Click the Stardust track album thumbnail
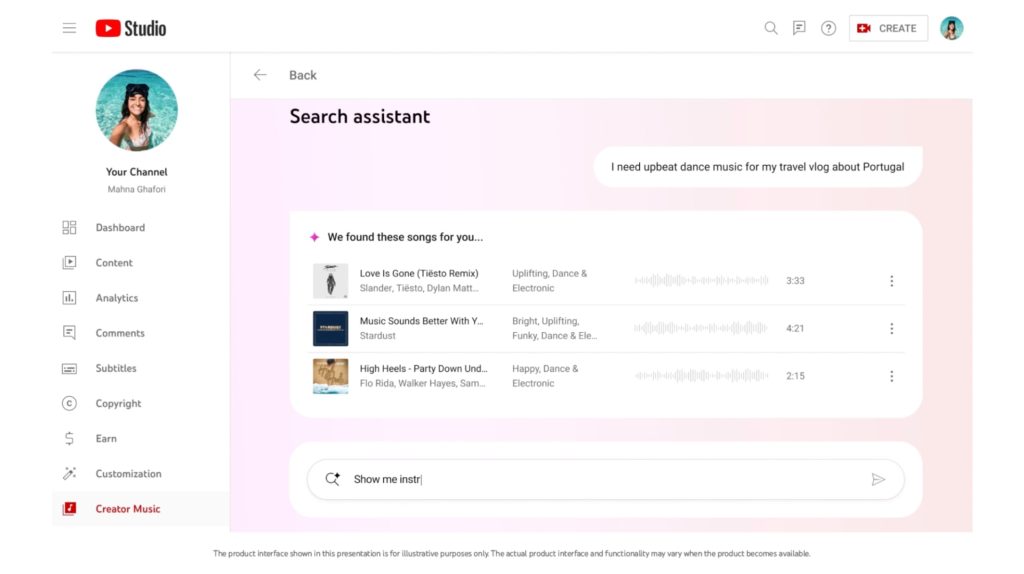Screen dimensions: 1024x574 [330, 328]
